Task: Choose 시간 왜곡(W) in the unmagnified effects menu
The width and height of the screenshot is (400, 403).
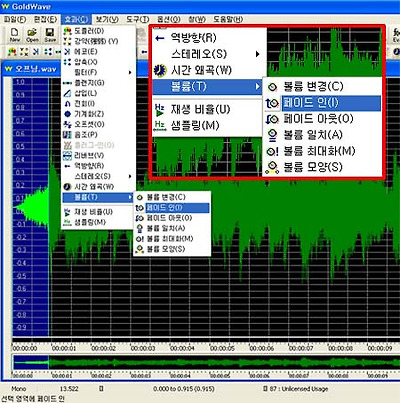Action: pyautogui.click(x=99, y=187)
